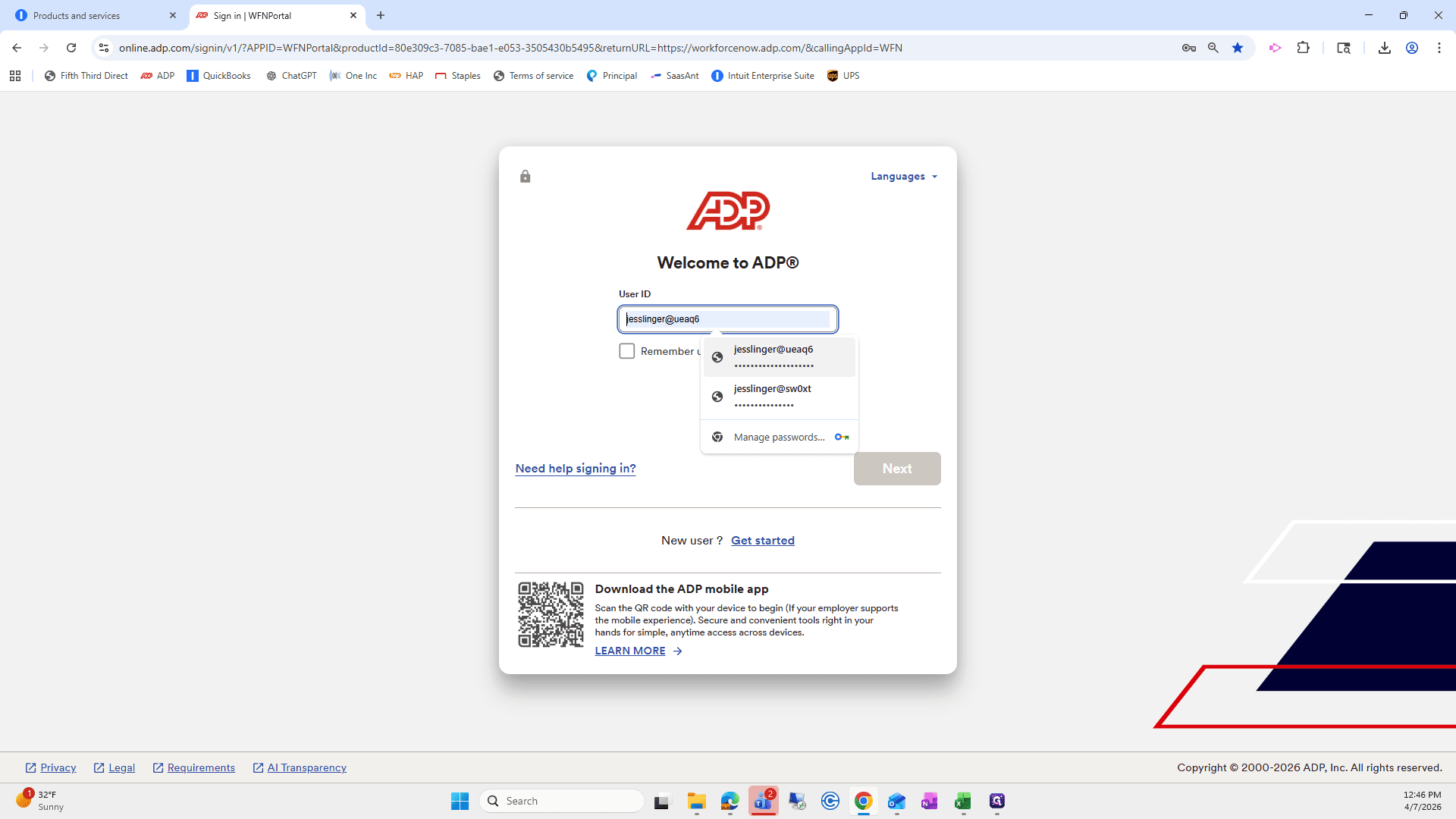Switch to the Products and services tab
This screenshot has height=819, width=1456.
point(96,15)
